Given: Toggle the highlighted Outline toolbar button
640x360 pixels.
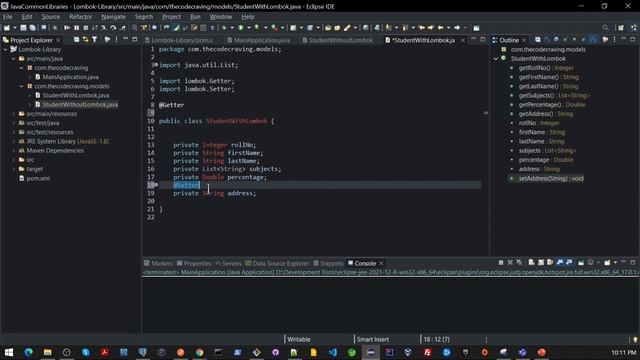Looking at the screenshot, I should pyautogui.click(x=593, y=40).
